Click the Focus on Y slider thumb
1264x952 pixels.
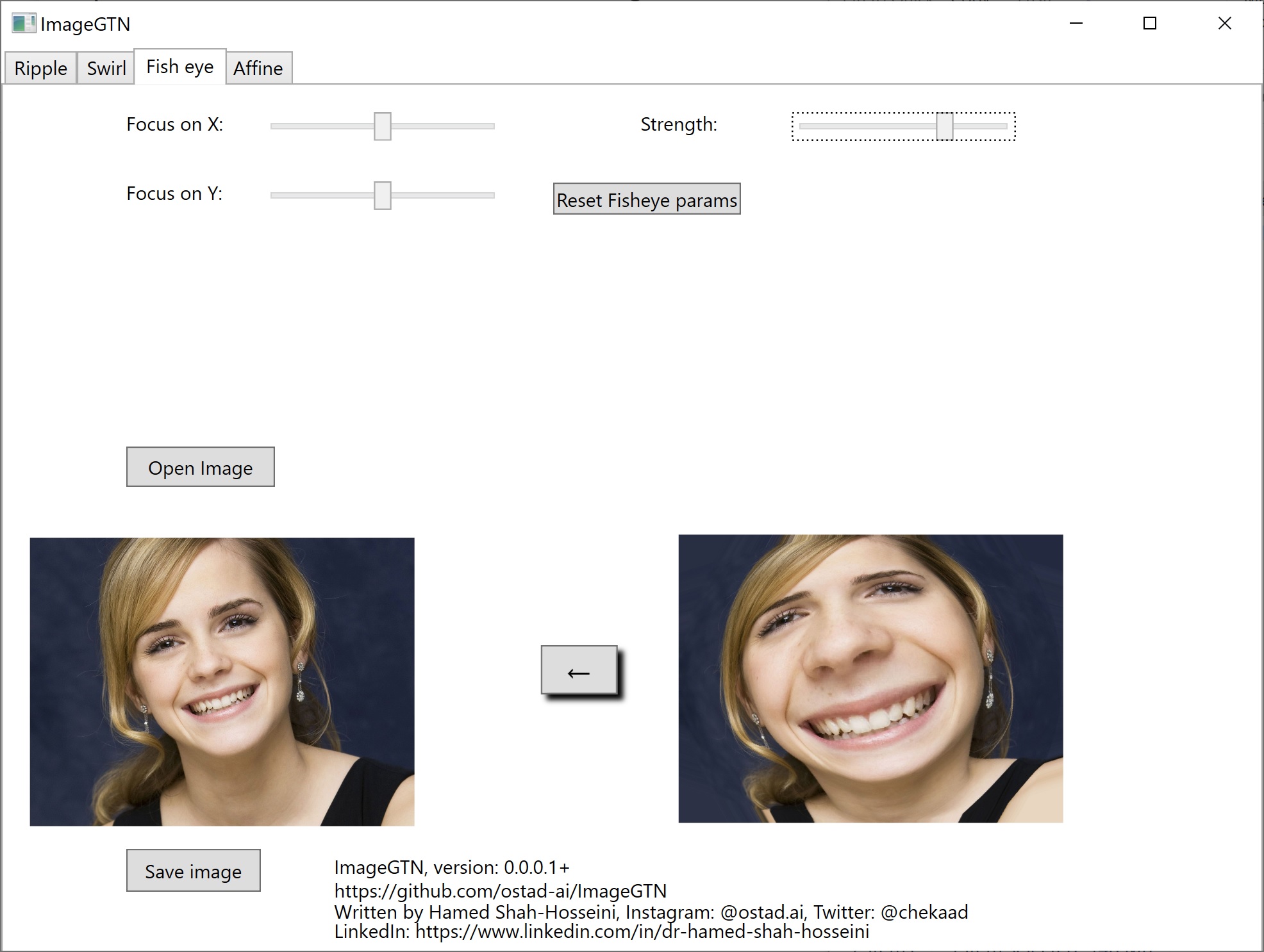click(x=383, y=195)
